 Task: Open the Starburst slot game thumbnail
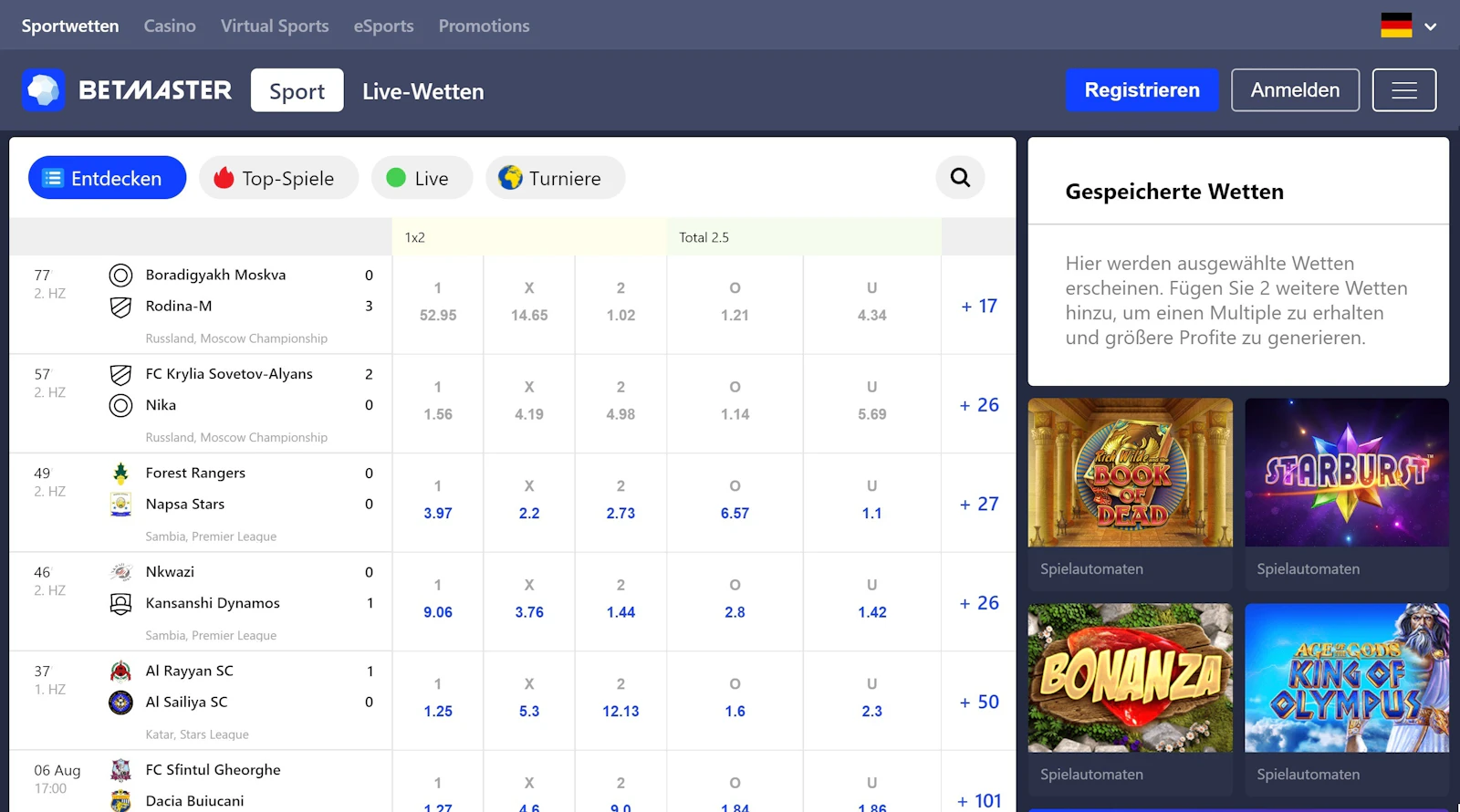click(x=1346, y=473)
